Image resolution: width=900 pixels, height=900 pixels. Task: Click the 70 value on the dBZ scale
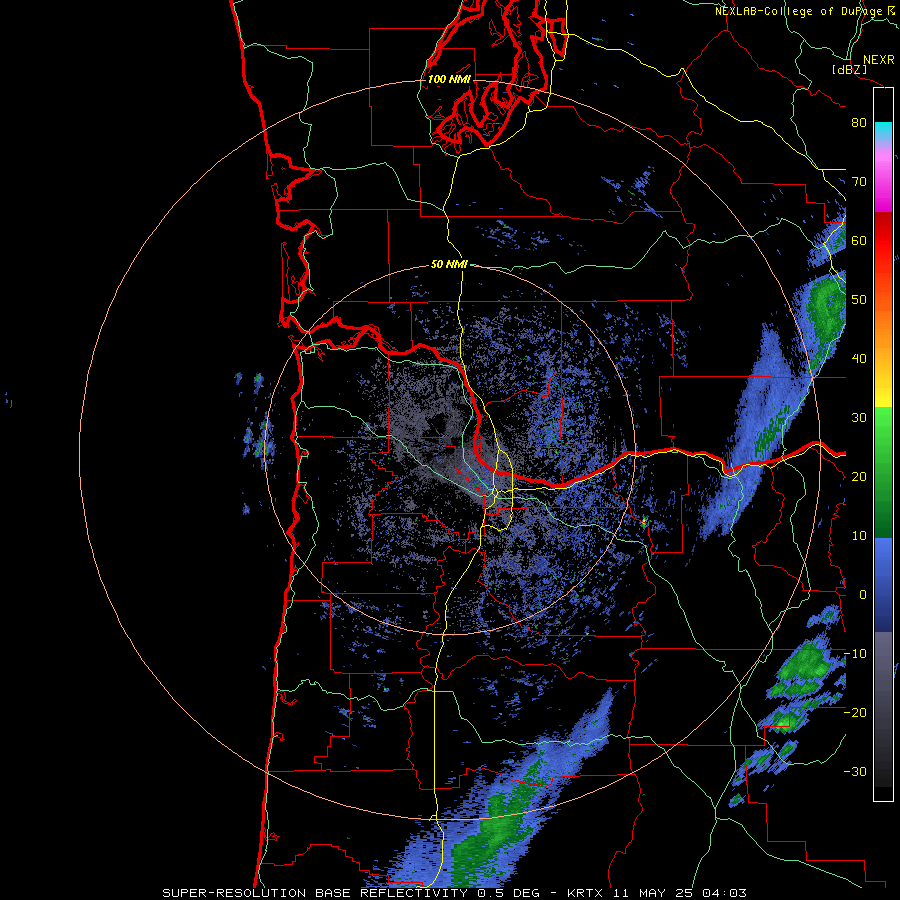click(859, 182)
